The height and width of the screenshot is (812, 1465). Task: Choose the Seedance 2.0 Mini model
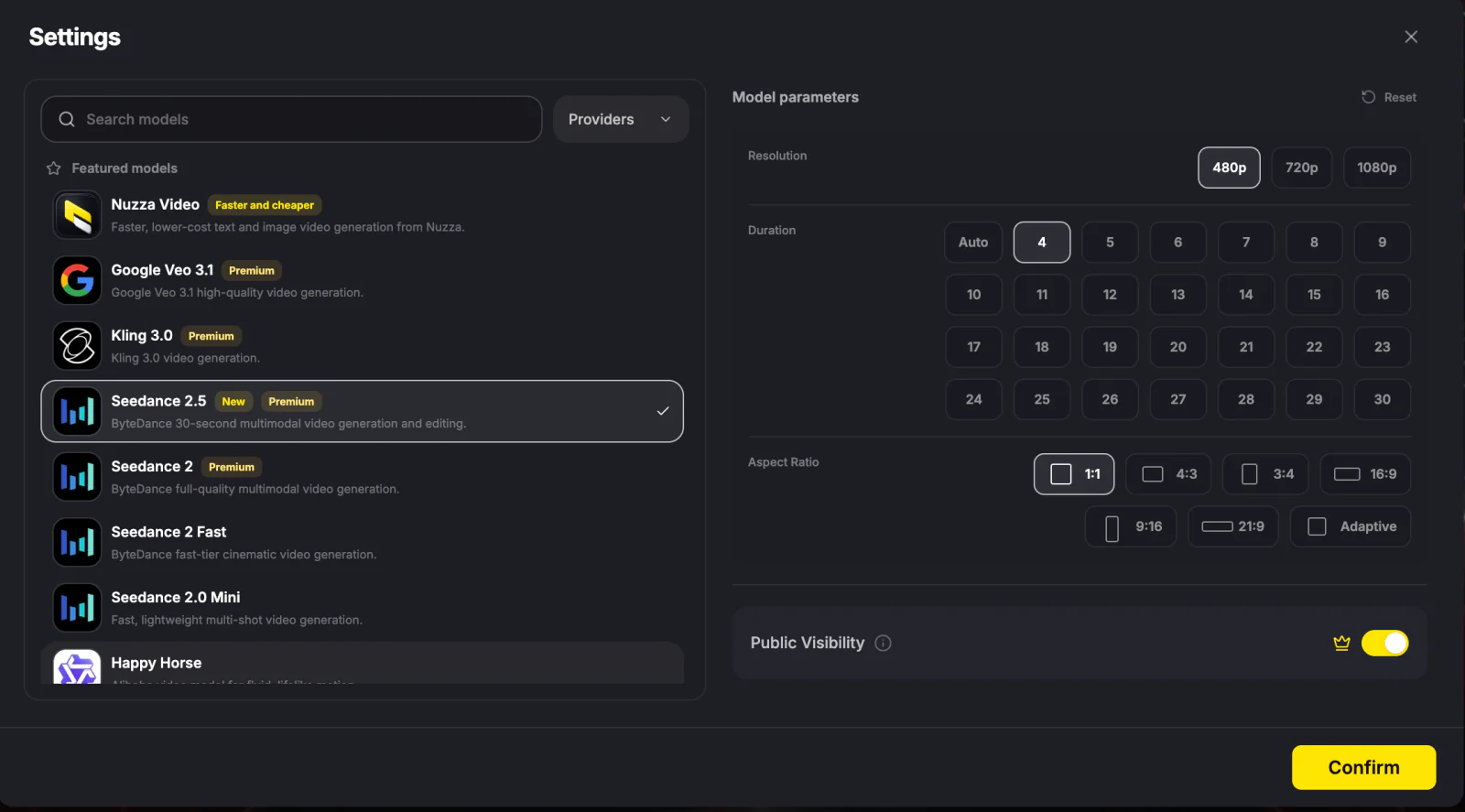(x=363, y=608)
